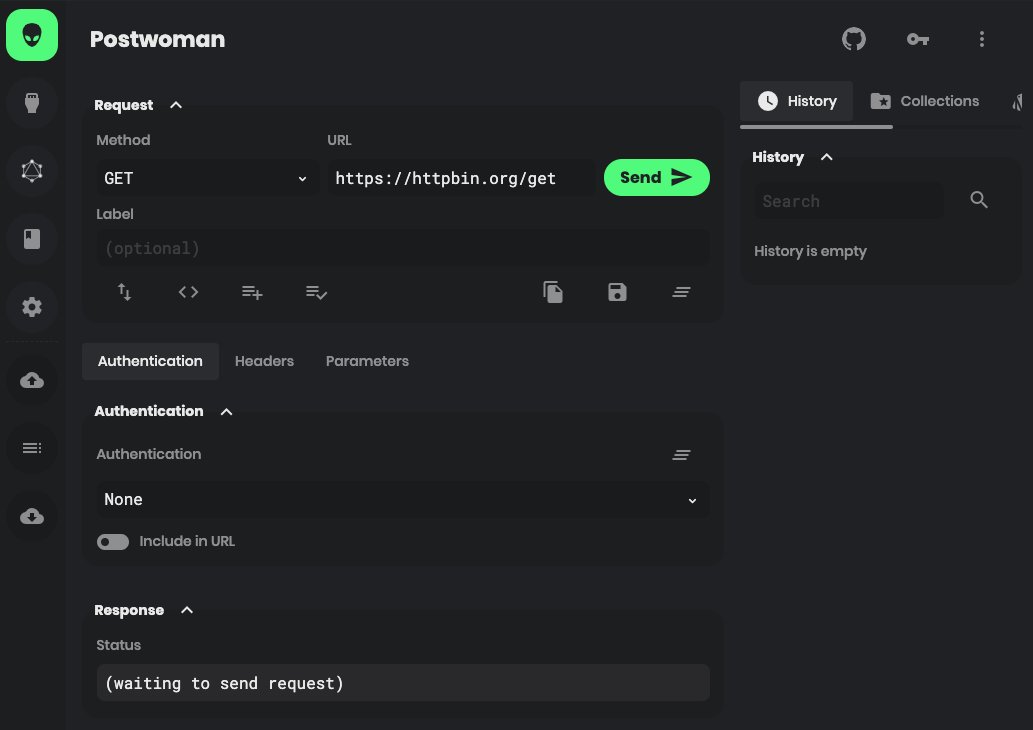Click the add-to-list icon in request toolbar
Viewport: 1033px width, 730px height.
252,292
